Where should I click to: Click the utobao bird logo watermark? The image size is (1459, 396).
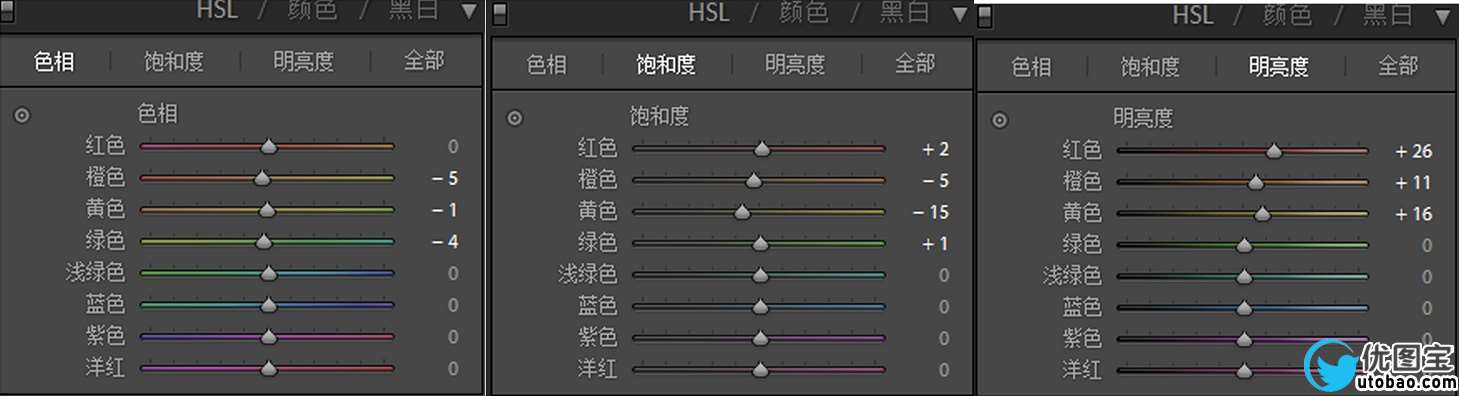[x=1331, y=366]
